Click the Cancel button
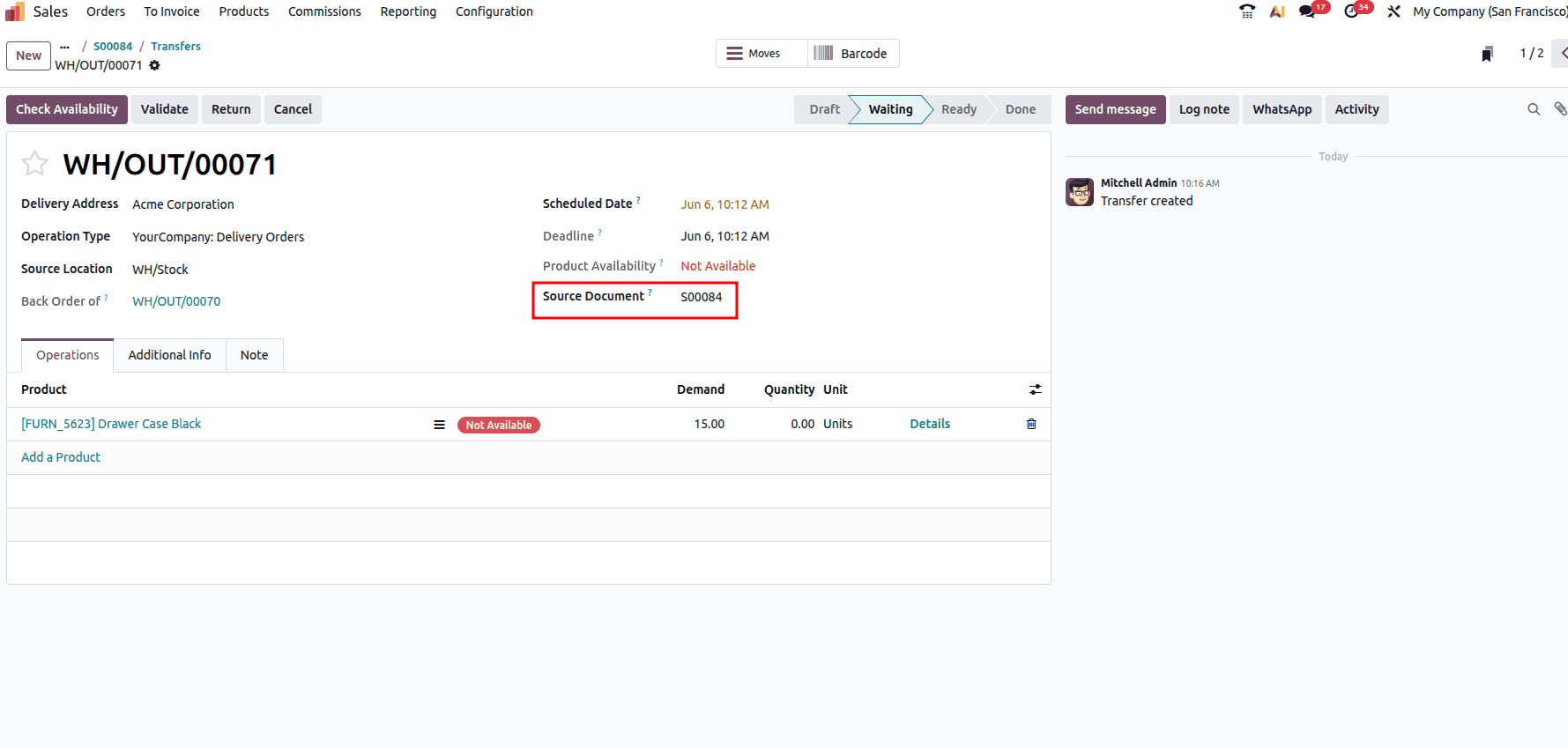 (x=293, y=109)
